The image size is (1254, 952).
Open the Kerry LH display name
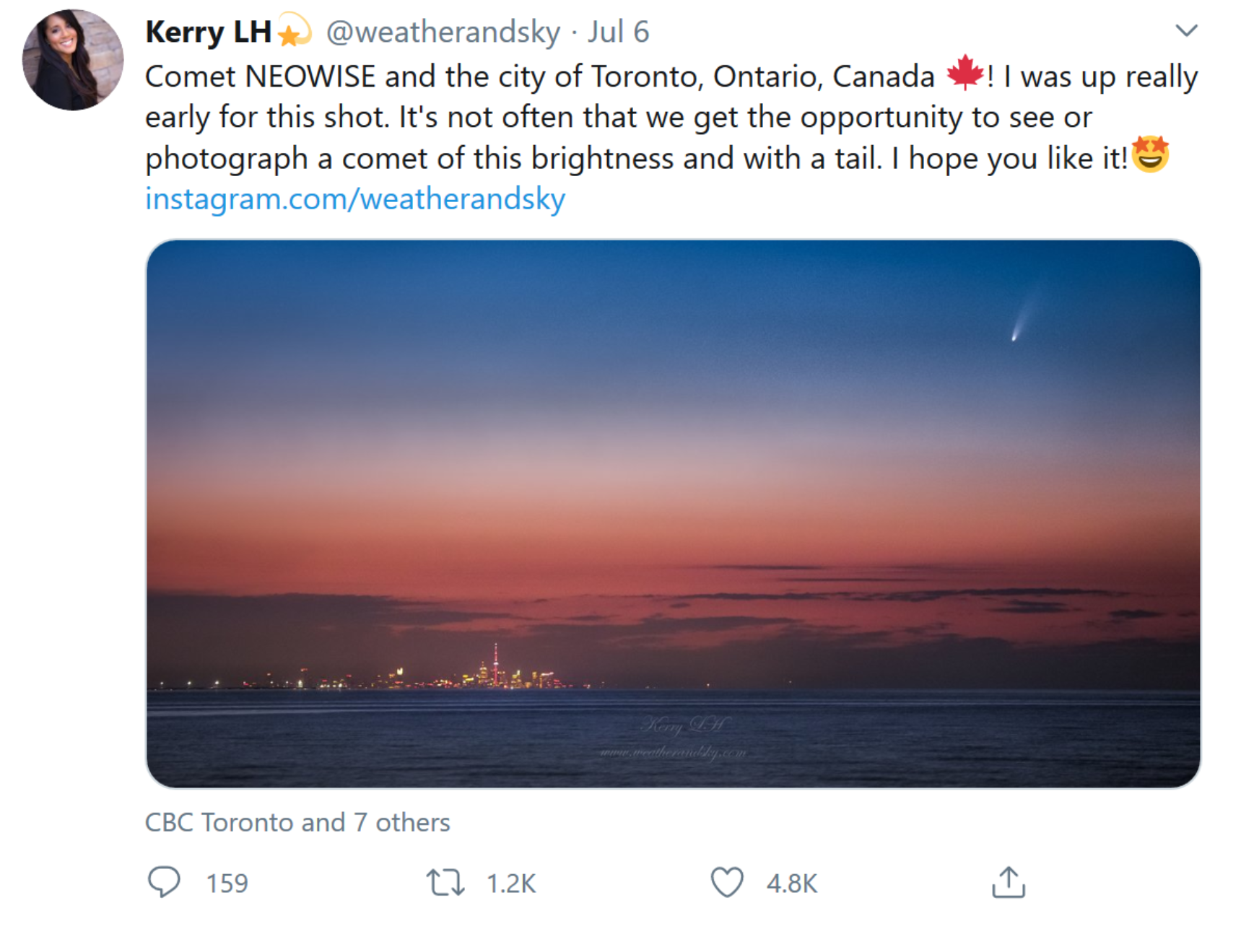pos(208,32)
